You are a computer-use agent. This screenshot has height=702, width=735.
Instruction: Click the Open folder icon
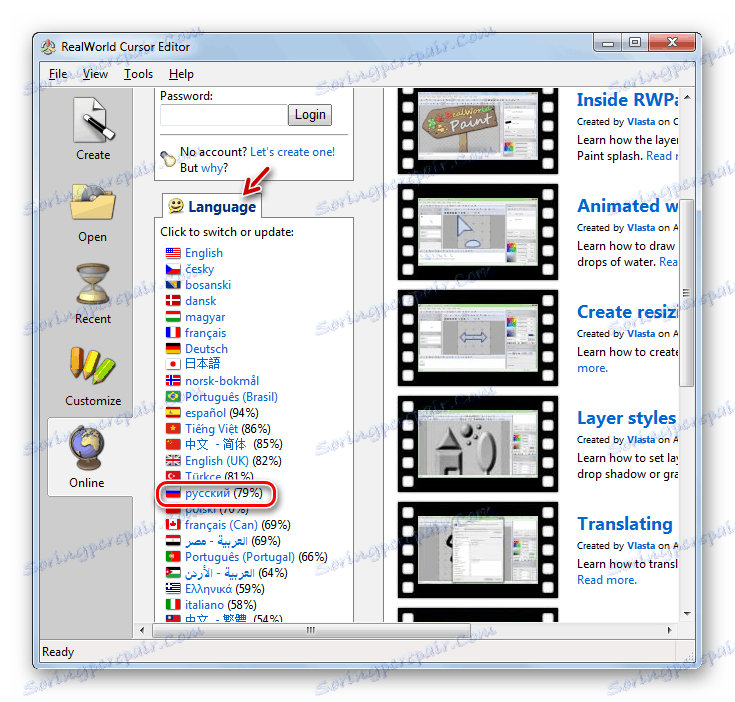(93, 202)
